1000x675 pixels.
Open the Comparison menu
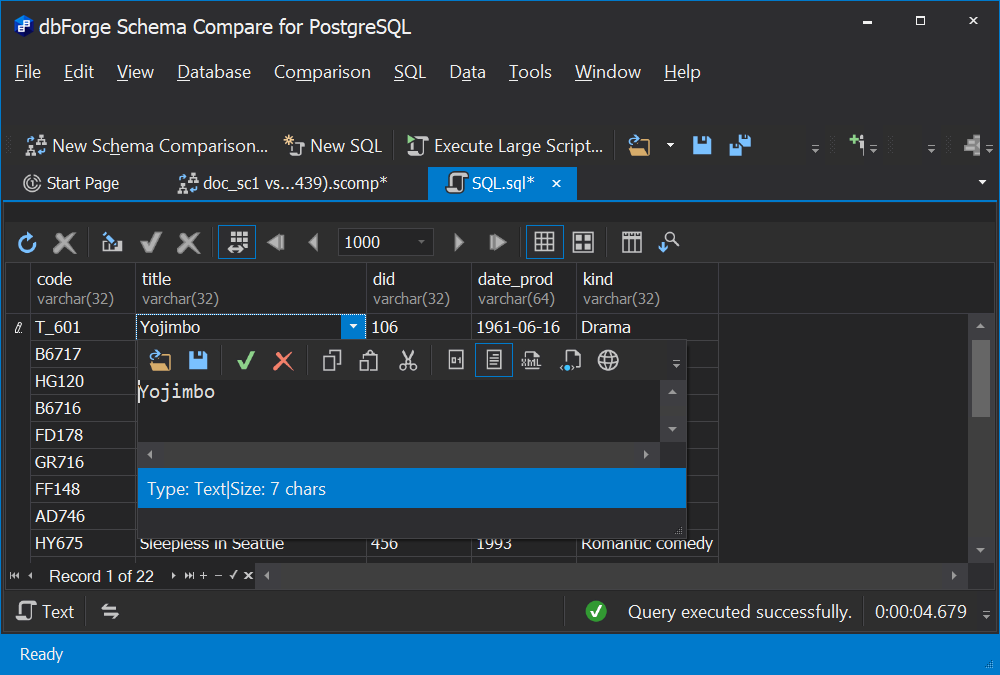click(x=322, y=72)
